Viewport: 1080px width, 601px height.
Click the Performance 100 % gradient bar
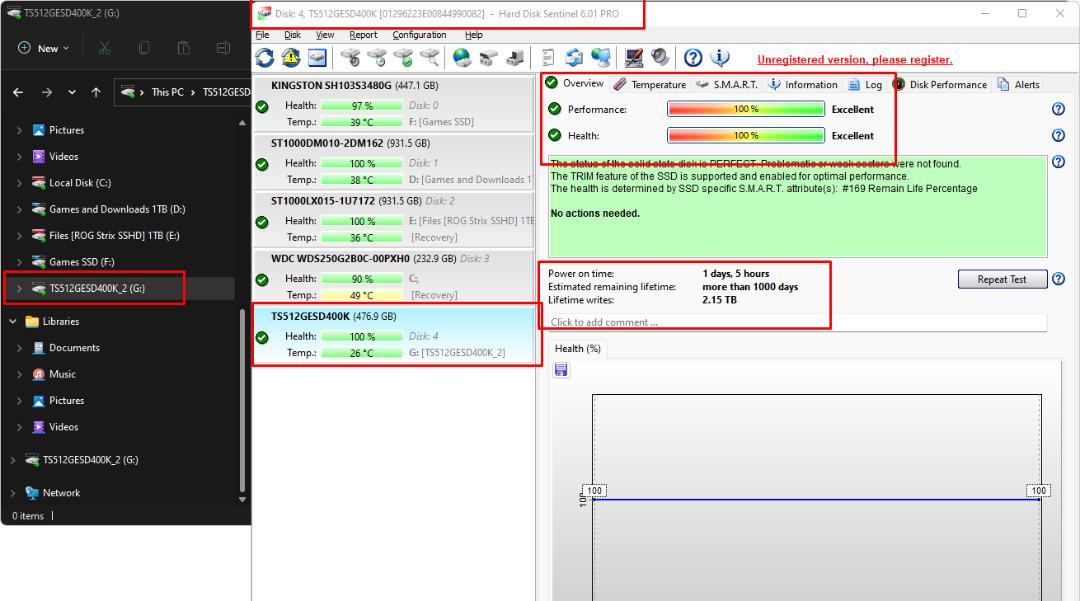click(x=745, y=109)
